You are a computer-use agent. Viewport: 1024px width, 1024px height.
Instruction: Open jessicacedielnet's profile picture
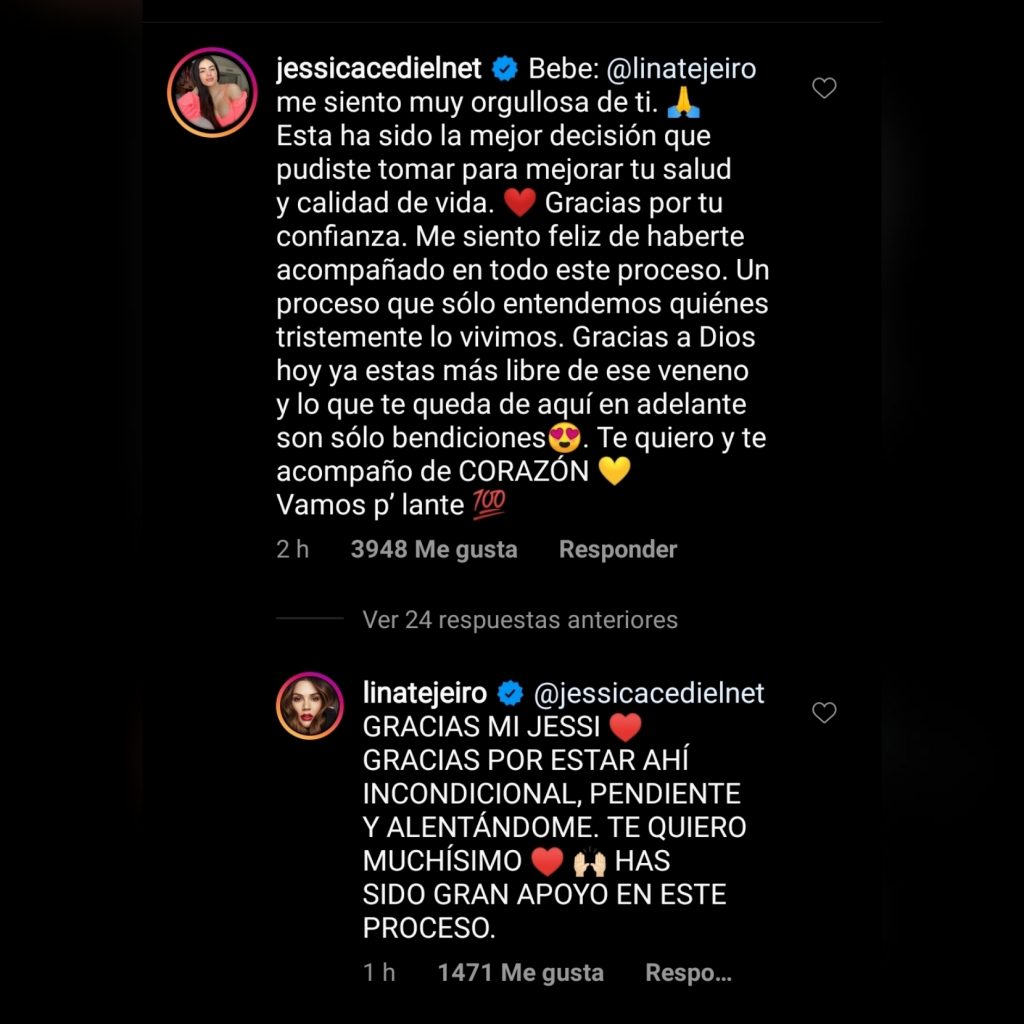pos(212,92)
